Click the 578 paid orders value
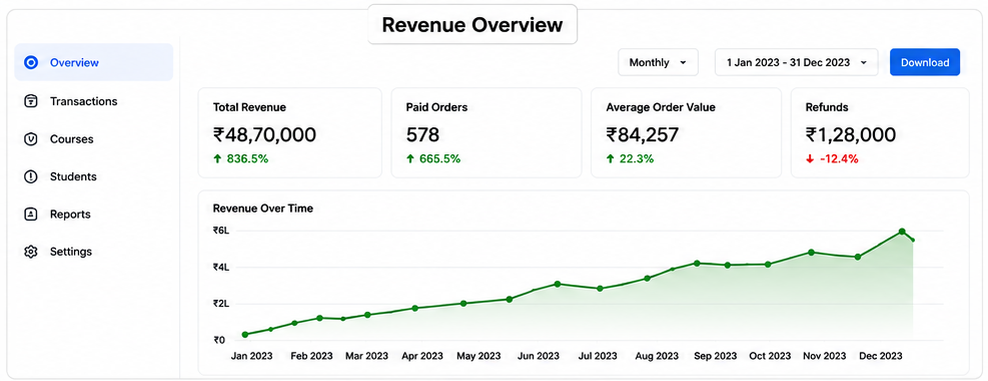988x381 pixels. tap(423, 135)
